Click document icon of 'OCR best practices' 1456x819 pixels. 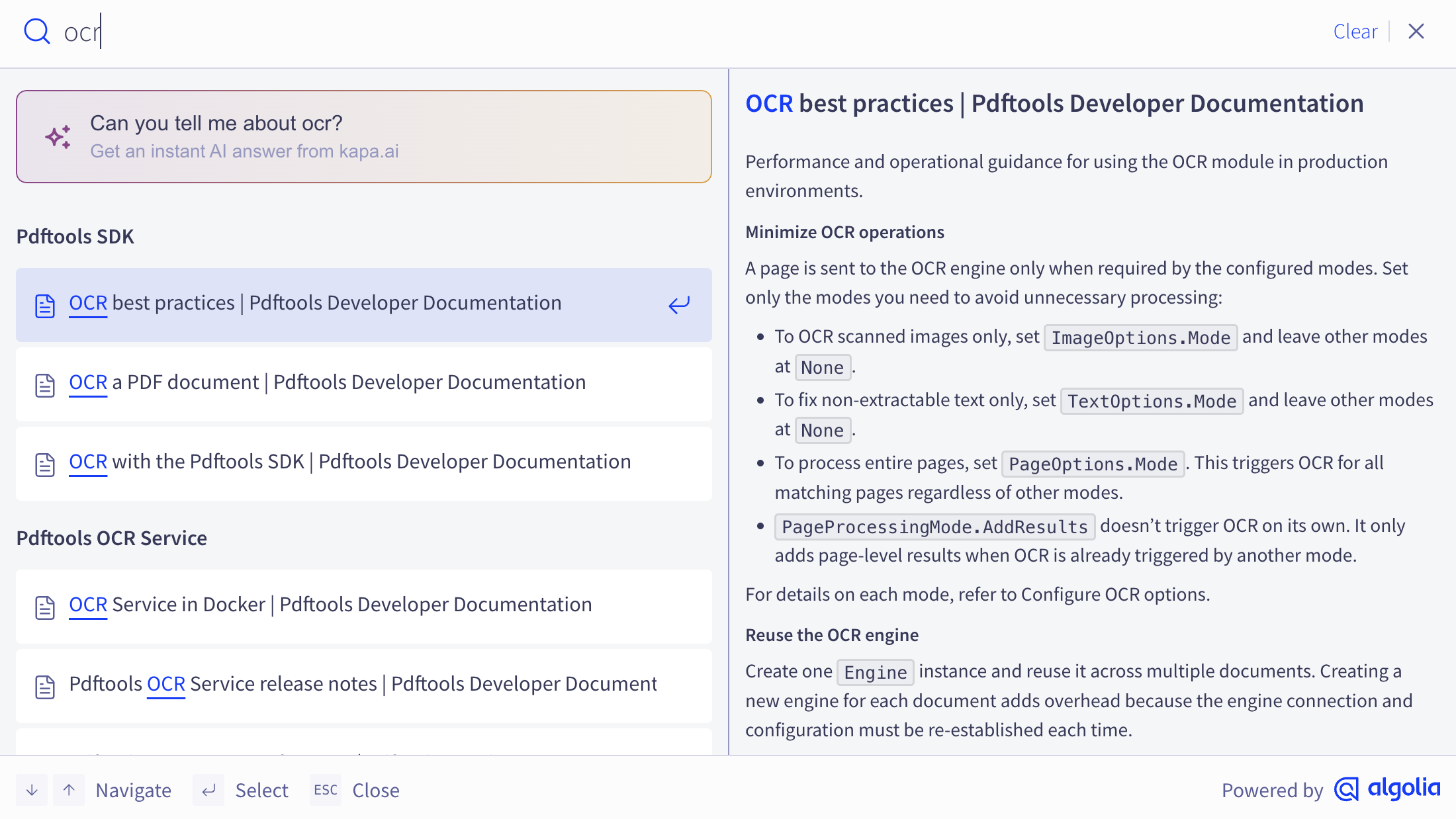tap(45, 306)
